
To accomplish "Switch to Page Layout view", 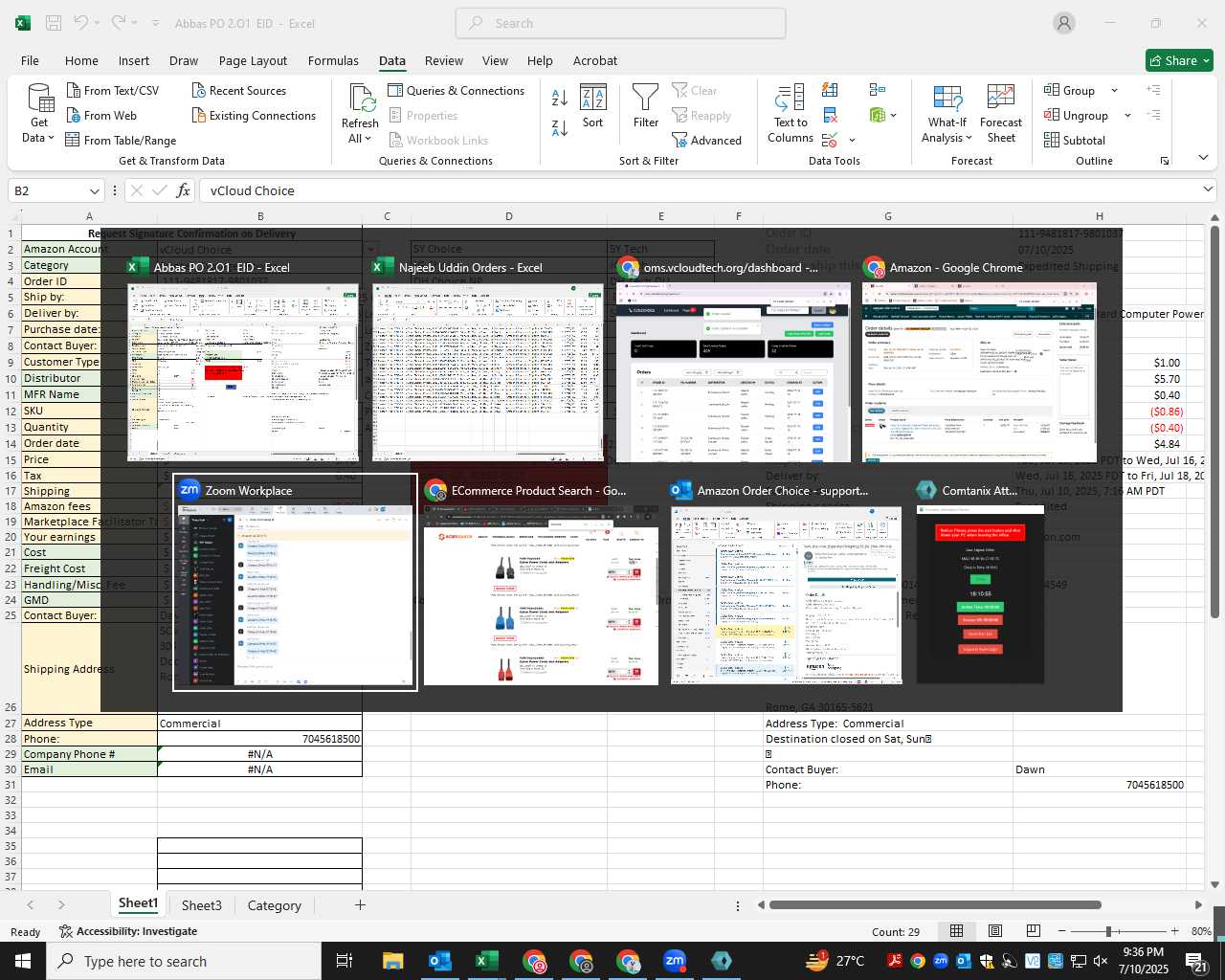I will 994,931.
